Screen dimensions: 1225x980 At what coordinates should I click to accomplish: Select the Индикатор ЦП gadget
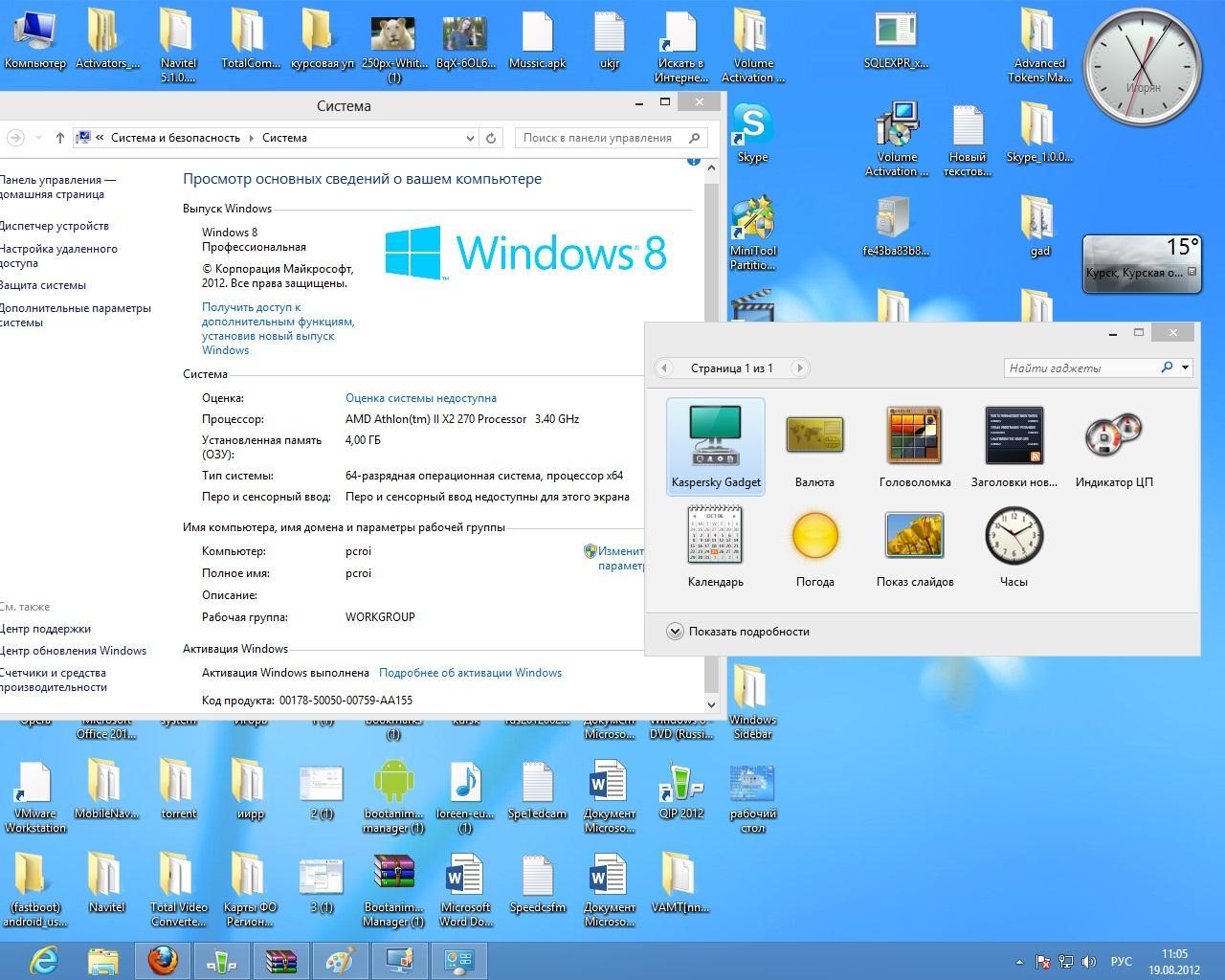[x=1114, y=446]
